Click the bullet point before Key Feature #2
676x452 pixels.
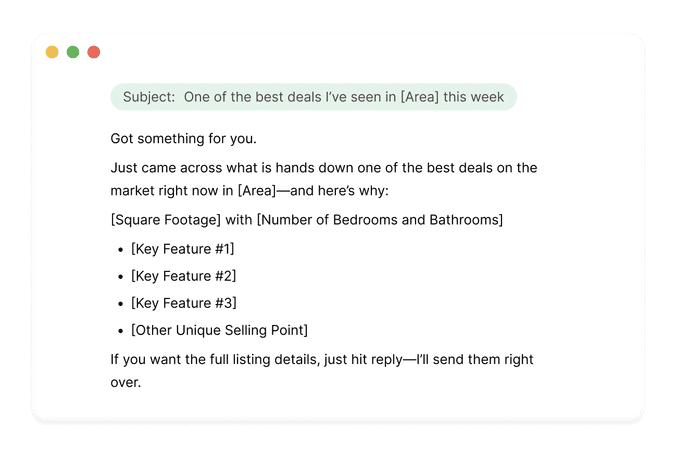click(119, 276)
